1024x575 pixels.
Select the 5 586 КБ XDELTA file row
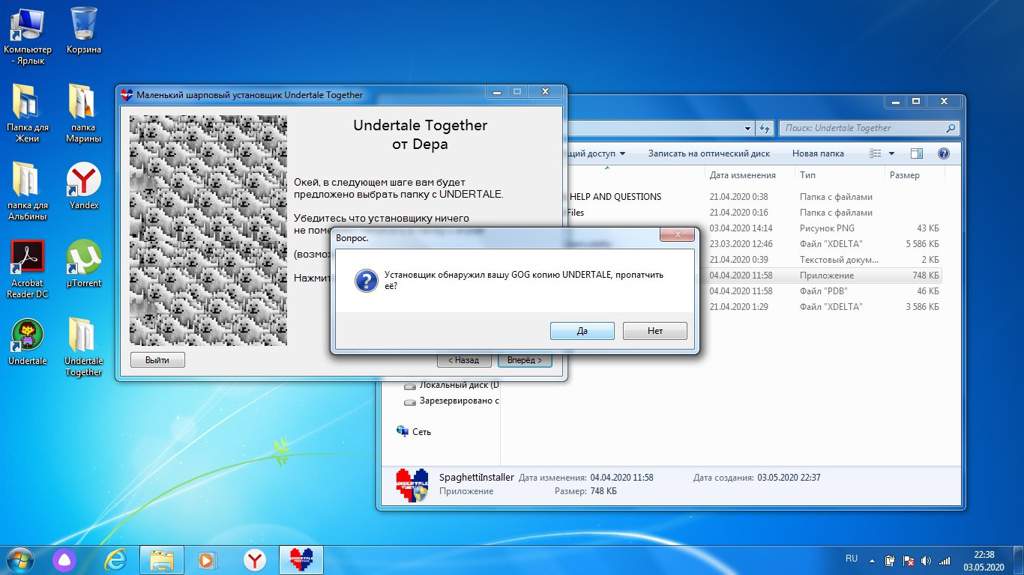(x=754, y=244)
